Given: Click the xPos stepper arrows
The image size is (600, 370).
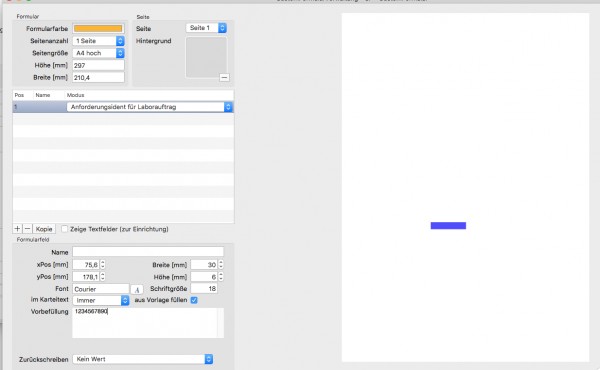Looking at the screenshot, I should pos(103,264).
